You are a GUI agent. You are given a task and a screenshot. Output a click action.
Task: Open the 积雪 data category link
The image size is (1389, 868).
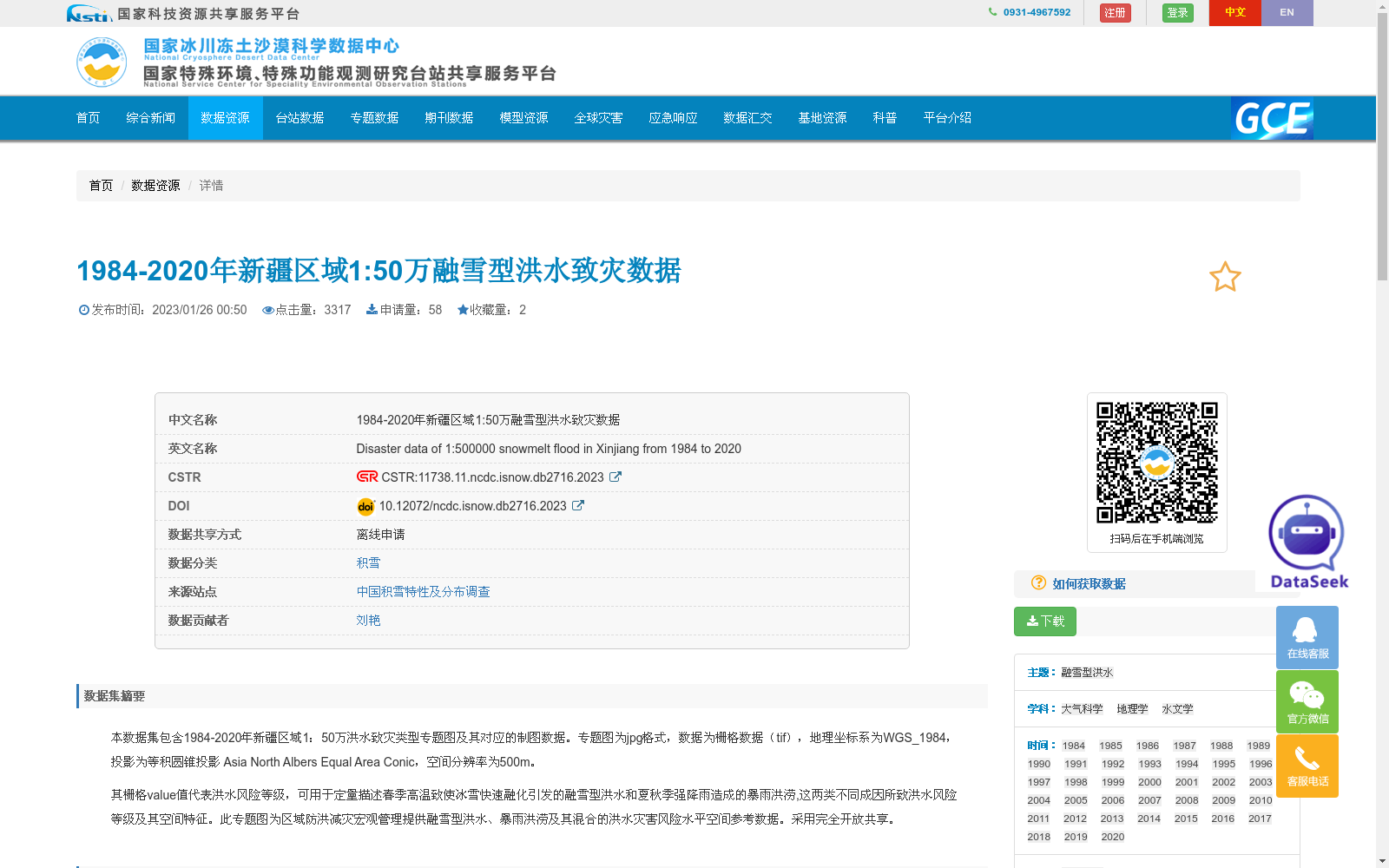(369, 562)
